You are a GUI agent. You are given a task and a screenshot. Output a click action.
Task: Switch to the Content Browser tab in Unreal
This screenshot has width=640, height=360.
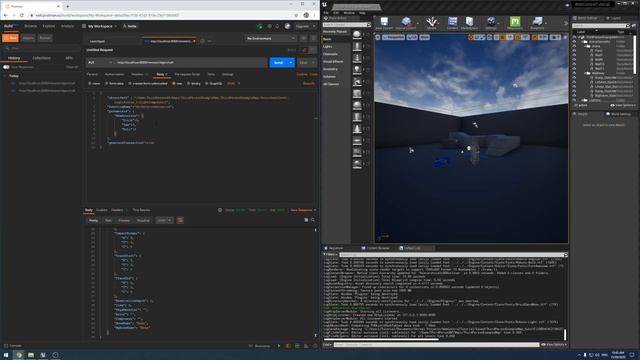(376, 248)
